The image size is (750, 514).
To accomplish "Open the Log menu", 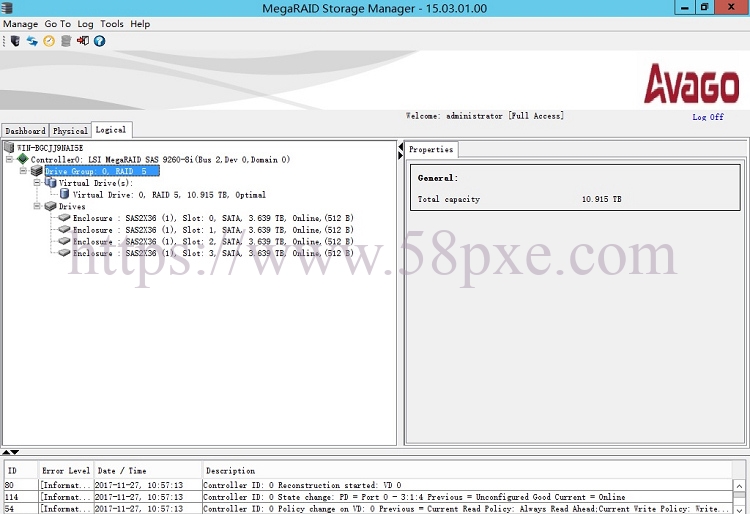I will (86, 24).
